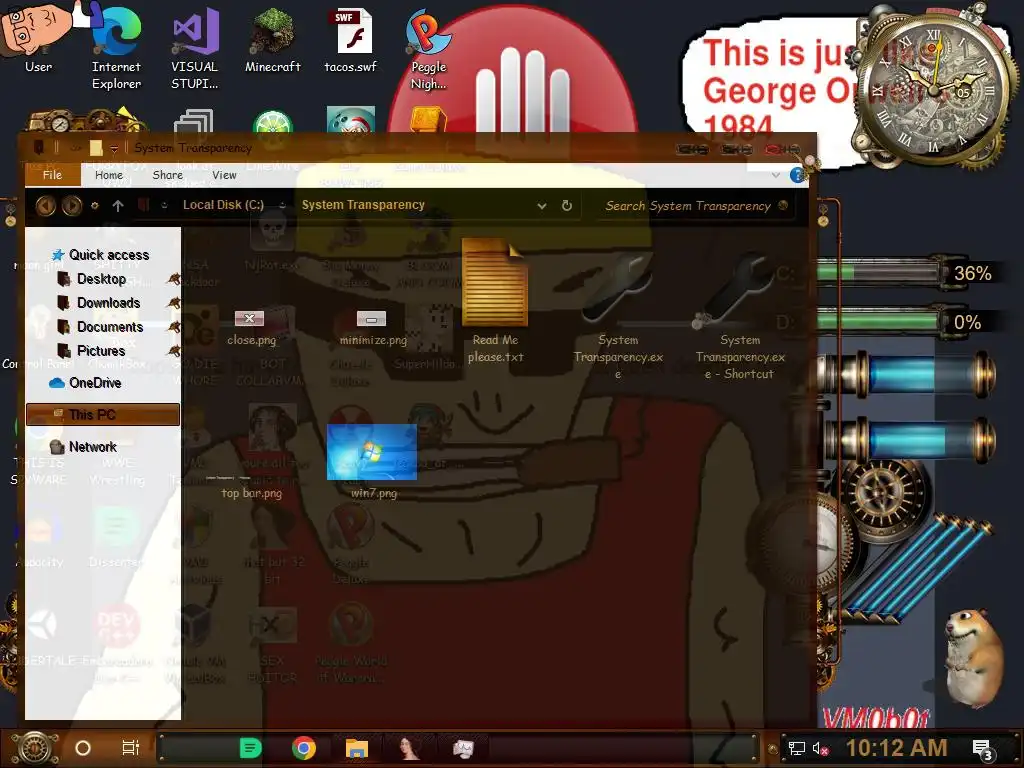Open the network icon in system tray
Screen dimensions: 1024x768
click(x=797, y=748)
